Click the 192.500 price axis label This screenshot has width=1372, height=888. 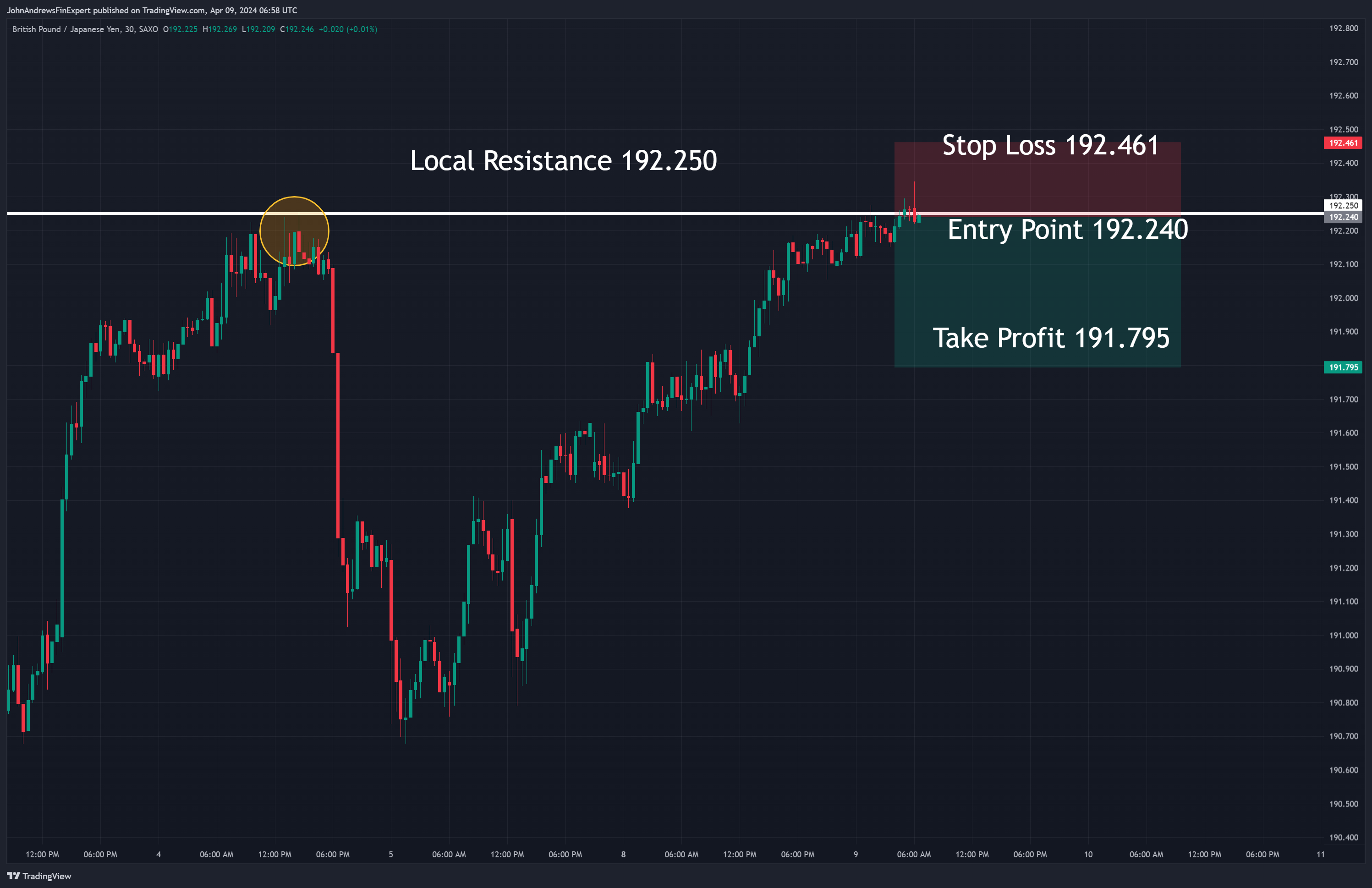[1343, 129]
